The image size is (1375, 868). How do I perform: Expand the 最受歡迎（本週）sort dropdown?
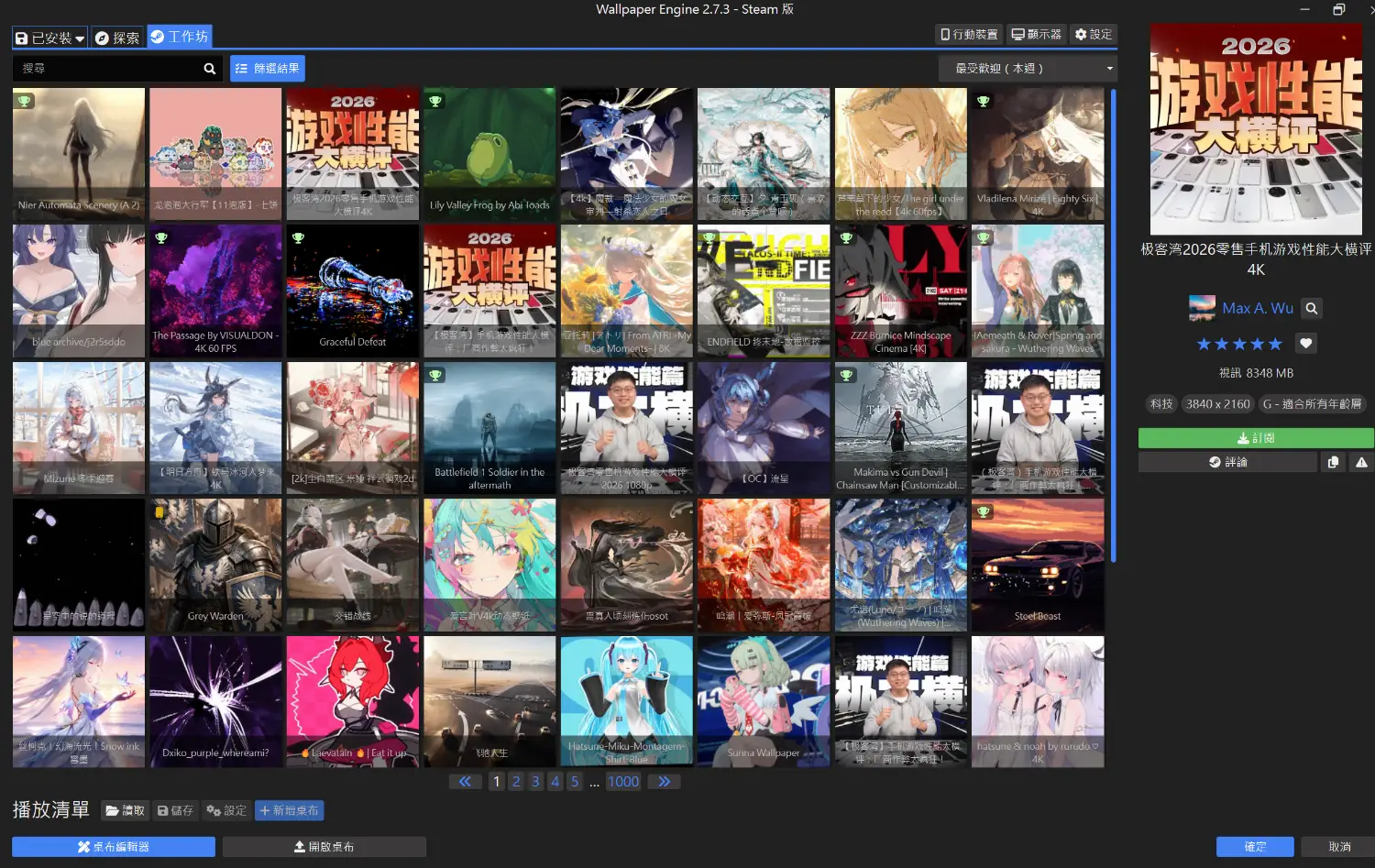[x=1028, y=69]
